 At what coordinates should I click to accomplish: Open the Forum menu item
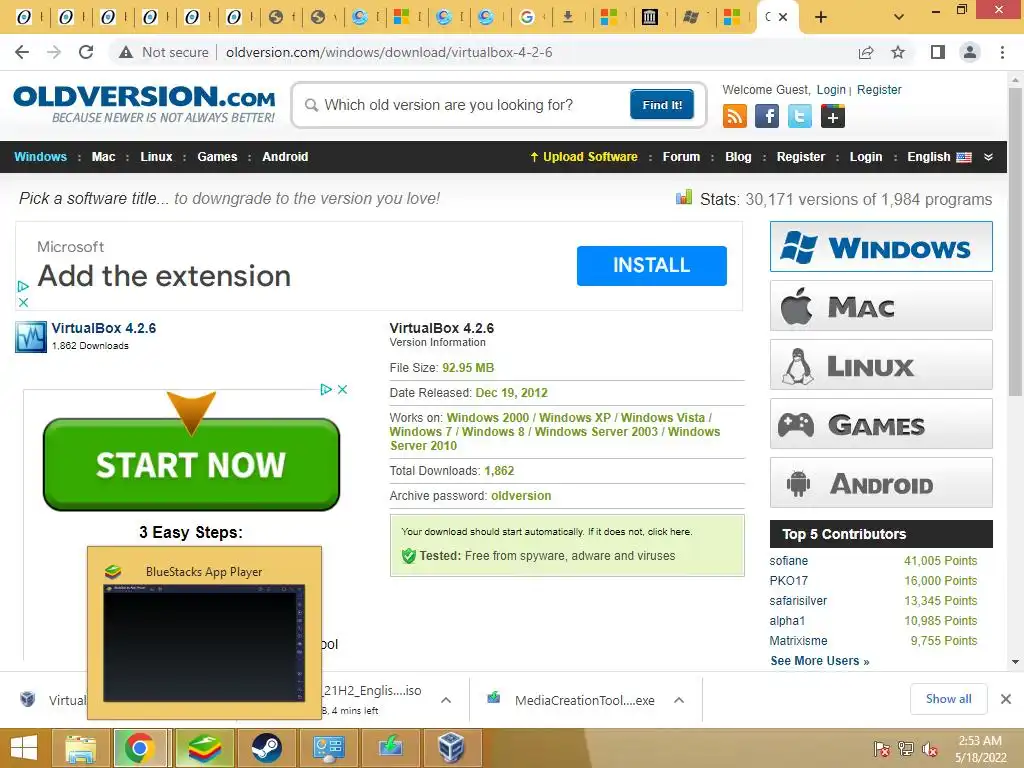(x=681, y=157)
